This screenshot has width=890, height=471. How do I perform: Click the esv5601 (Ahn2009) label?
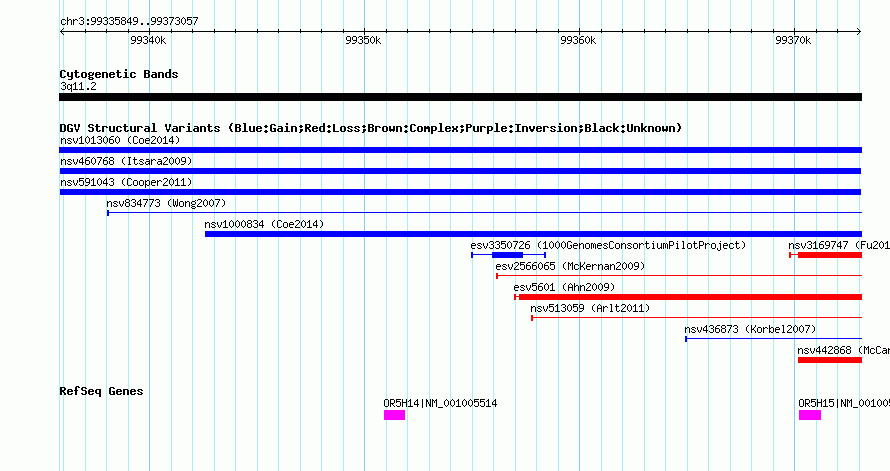(x=564, y=287)
